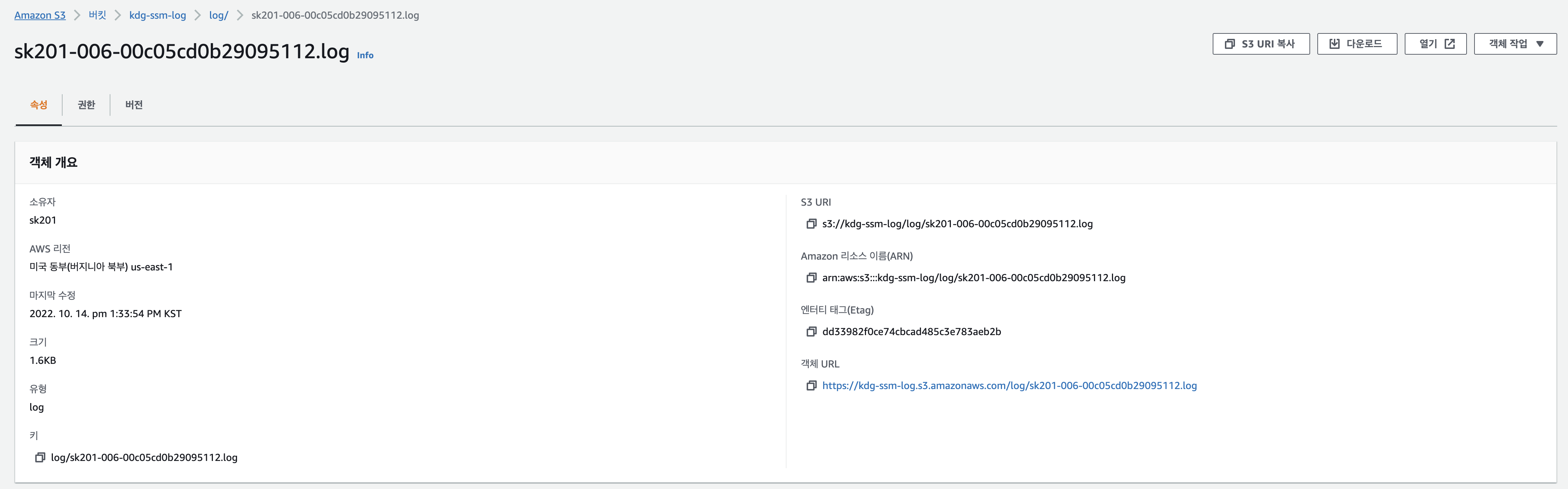Open the log/ folder breadcrumb
The image size is (1568, 489).
pos(219,15)
